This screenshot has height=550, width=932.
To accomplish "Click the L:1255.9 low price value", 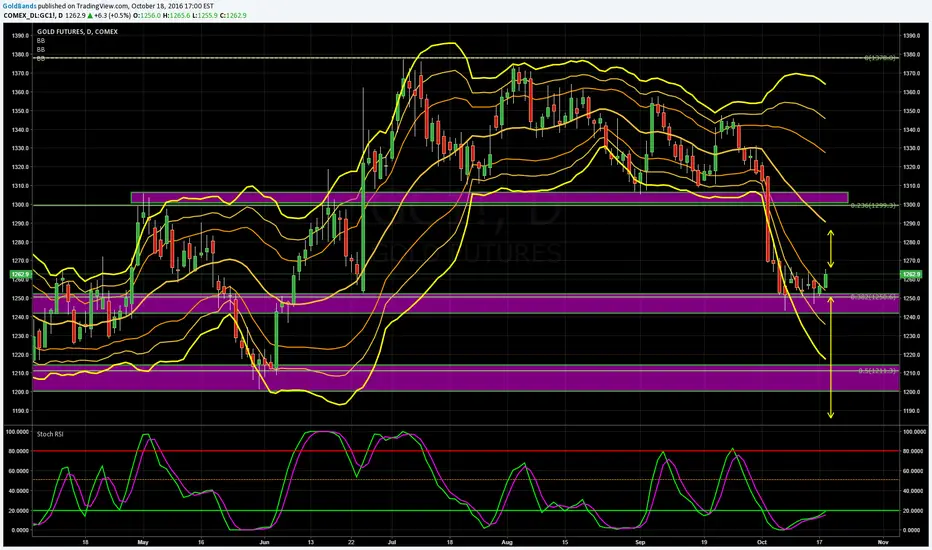I will (205, 15).
